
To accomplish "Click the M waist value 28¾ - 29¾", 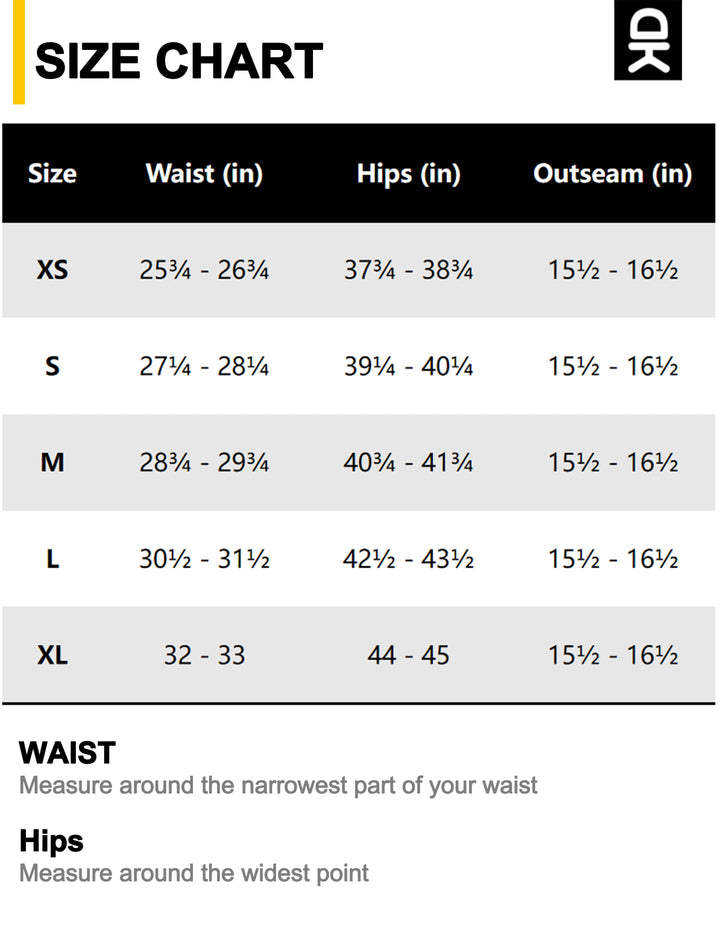I will tap(204, 463).
